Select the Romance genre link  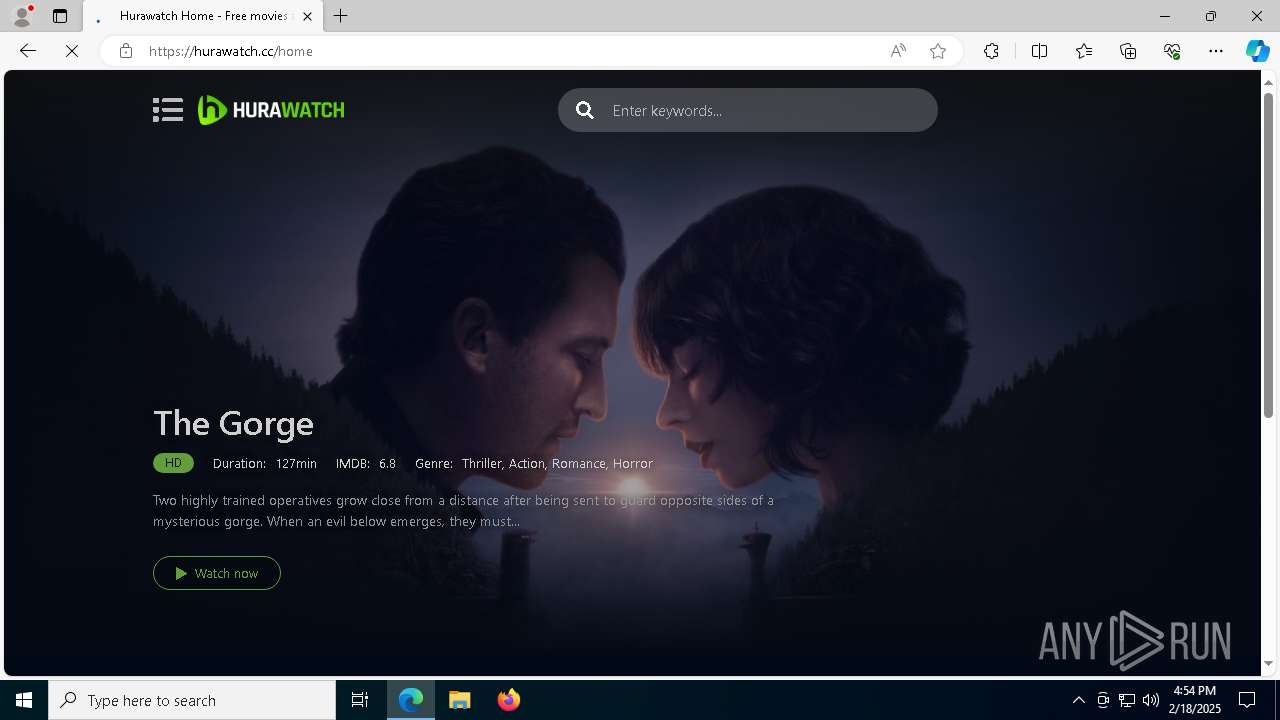click(x=579, y=463)
